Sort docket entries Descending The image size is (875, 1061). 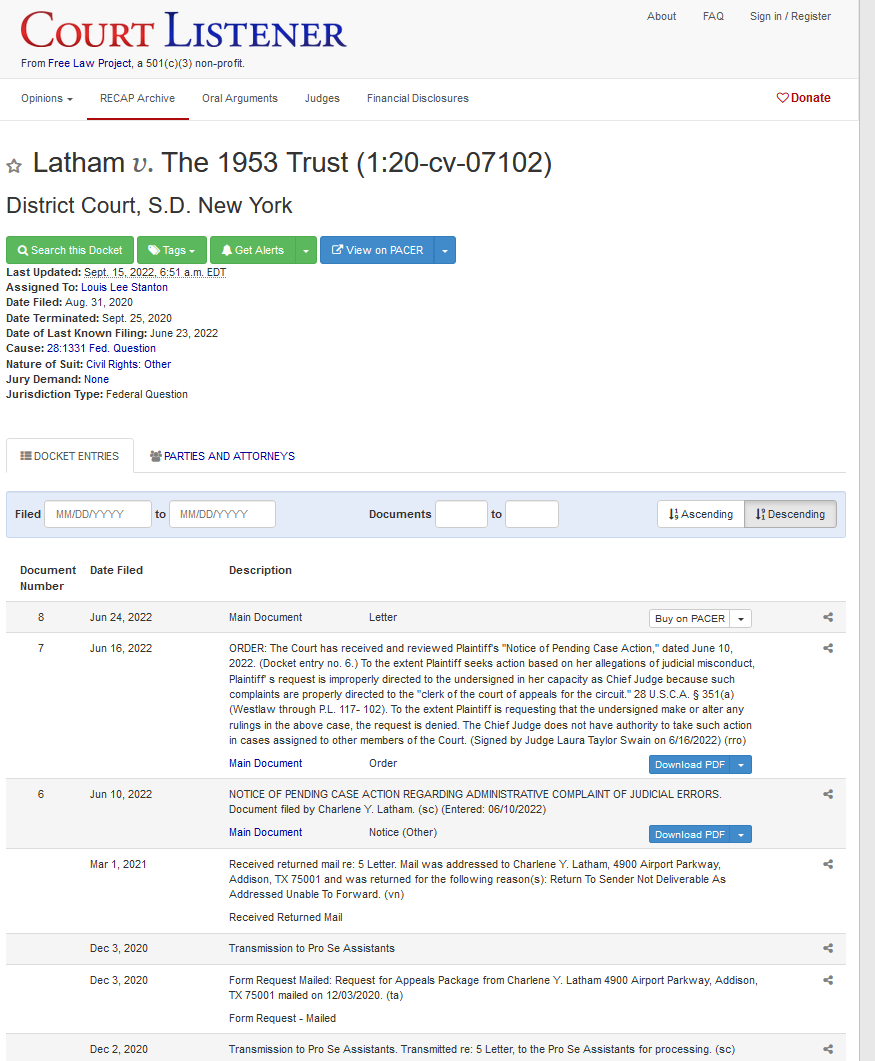[790, 514]
